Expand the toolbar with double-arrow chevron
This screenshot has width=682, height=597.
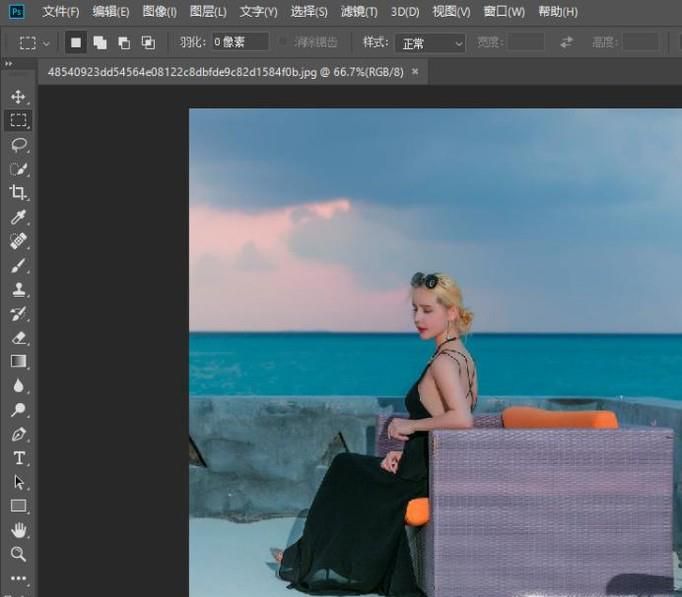[x=10, y=64]
